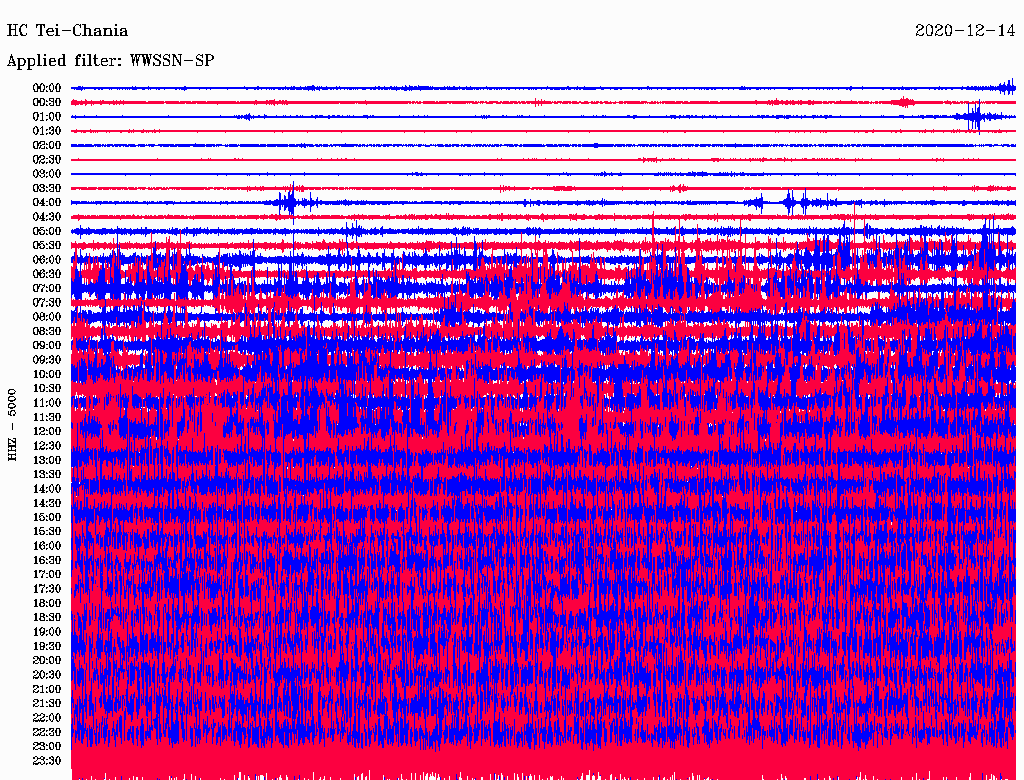Select the 07:30 time label
The width and height of the screenshot is (1024, 780).
tap(47, 302)
